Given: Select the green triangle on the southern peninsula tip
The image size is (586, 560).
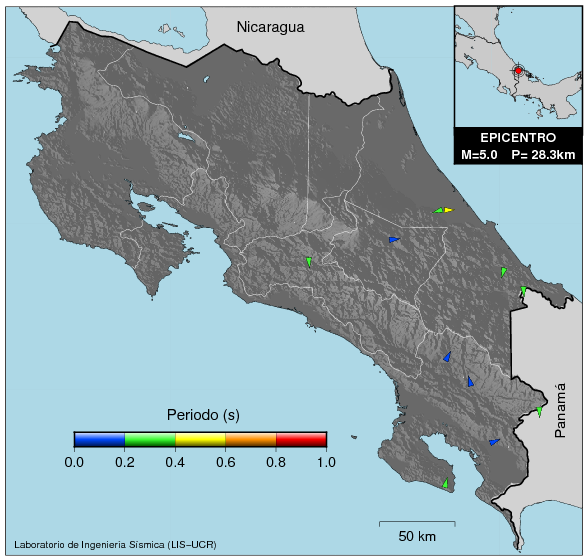Looking at the screenshot, I should tap(445, 483).
